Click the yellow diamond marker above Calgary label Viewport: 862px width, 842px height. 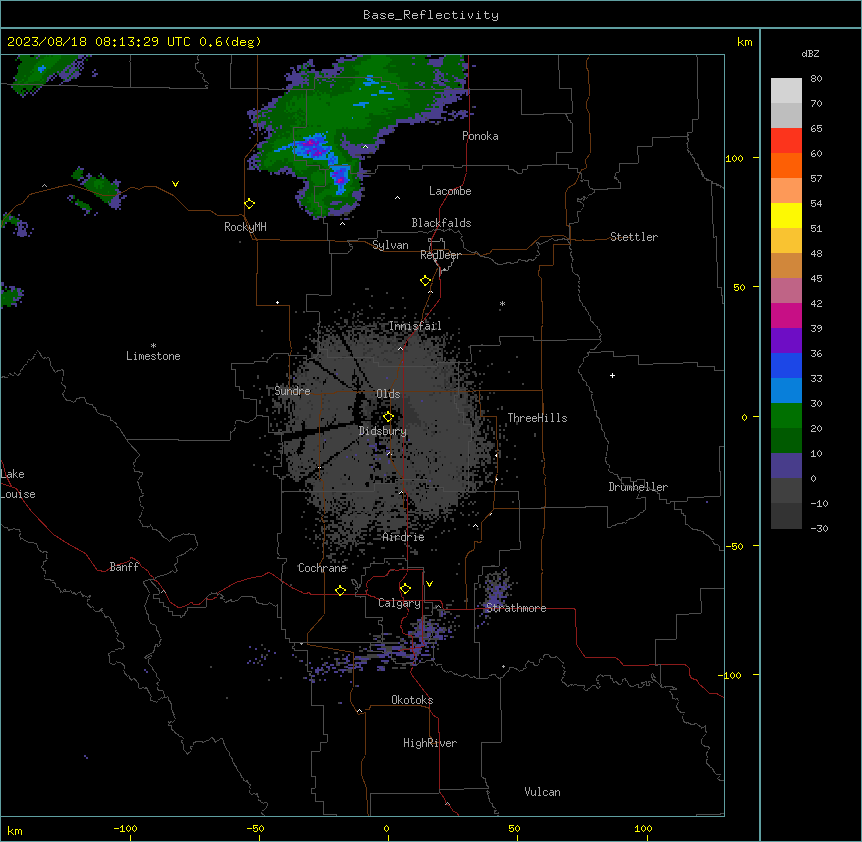tap(405, 589)
